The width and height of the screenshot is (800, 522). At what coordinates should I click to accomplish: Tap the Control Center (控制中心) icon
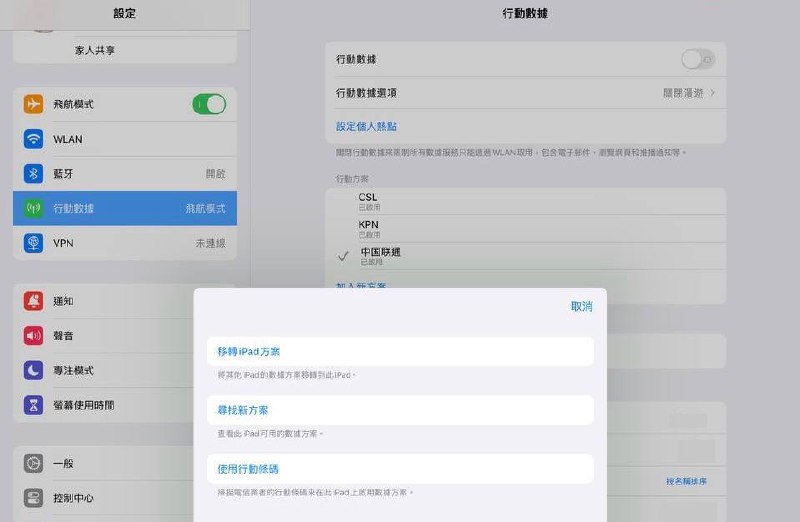[x=33, y=498]
